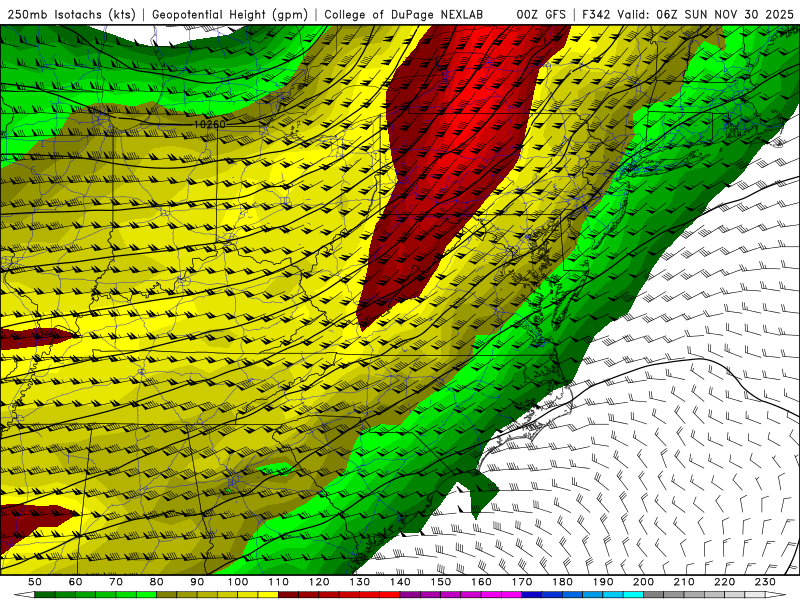
Task: Click the '90' value on the color scale
Action: 197,582
